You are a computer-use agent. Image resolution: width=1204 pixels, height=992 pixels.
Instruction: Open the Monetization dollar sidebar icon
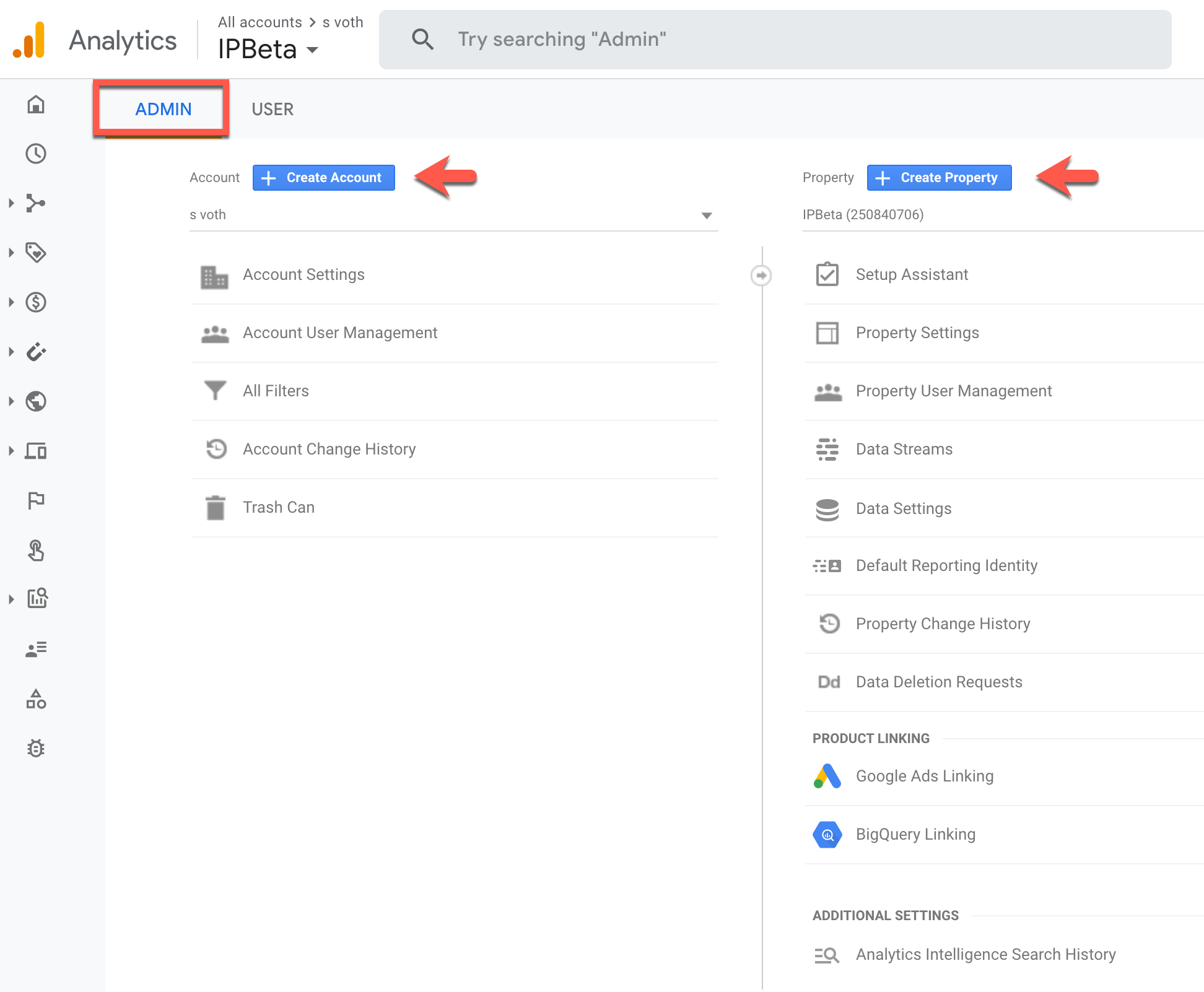(36, 302)
